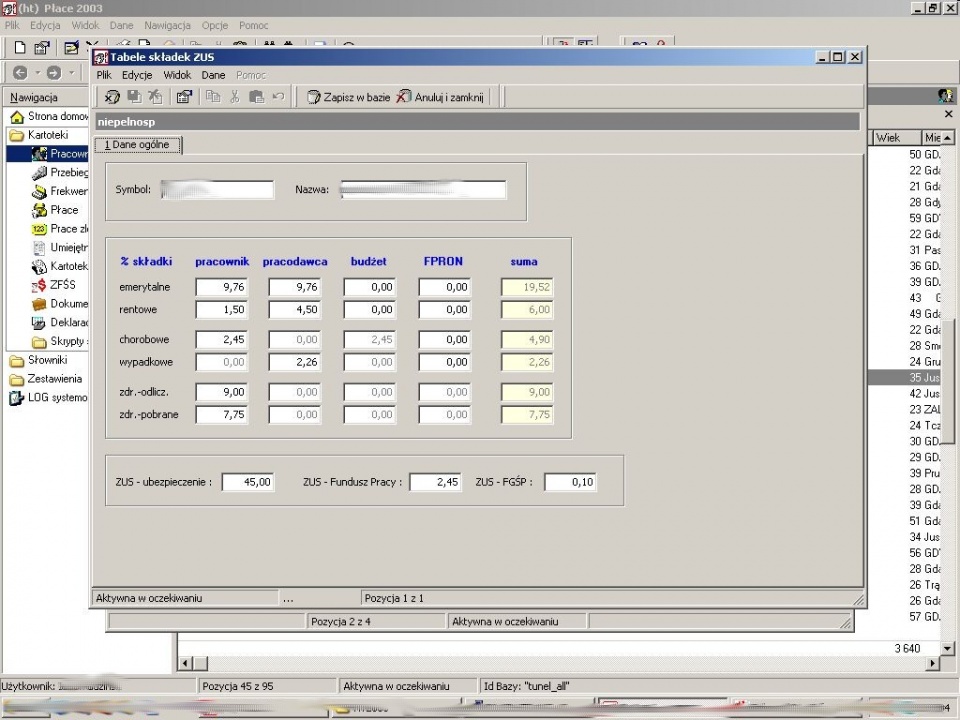The width and height of the screenshot is (960, 720).
Task: Open Płace item icon in navigation
Action: pyautogui.click(x=39, y=210)
